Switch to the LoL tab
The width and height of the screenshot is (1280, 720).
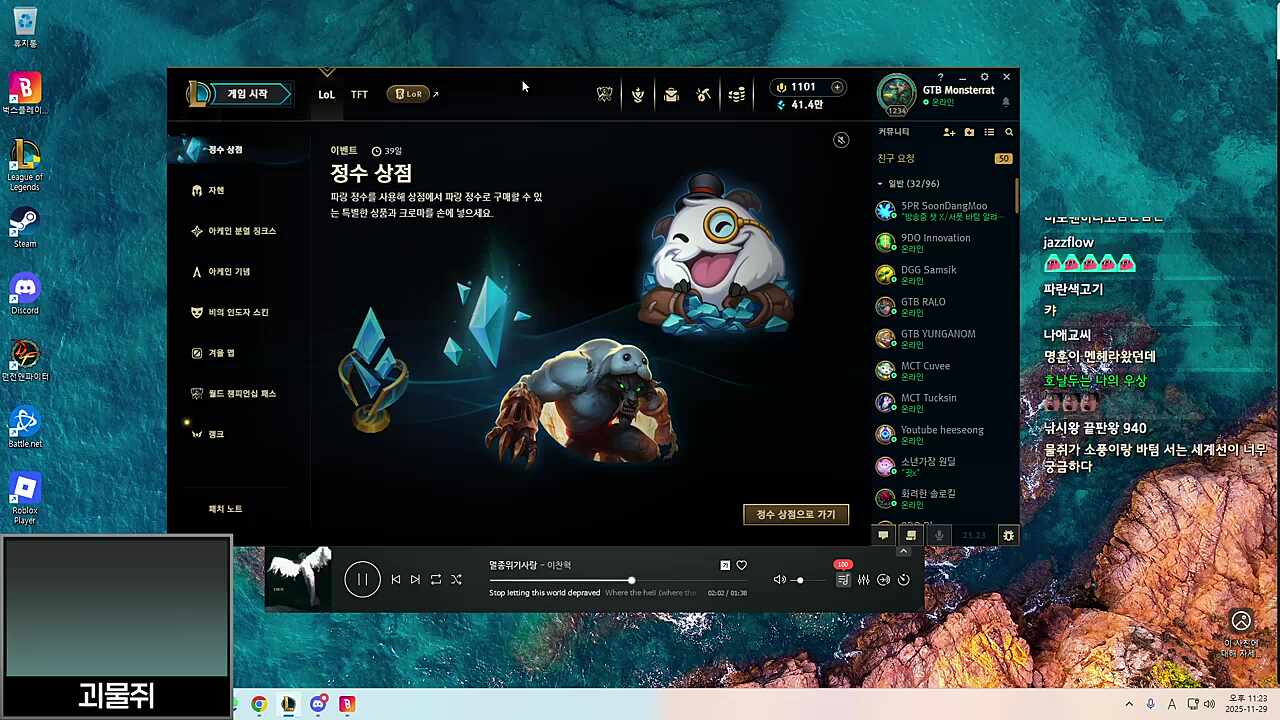[326, 94]
